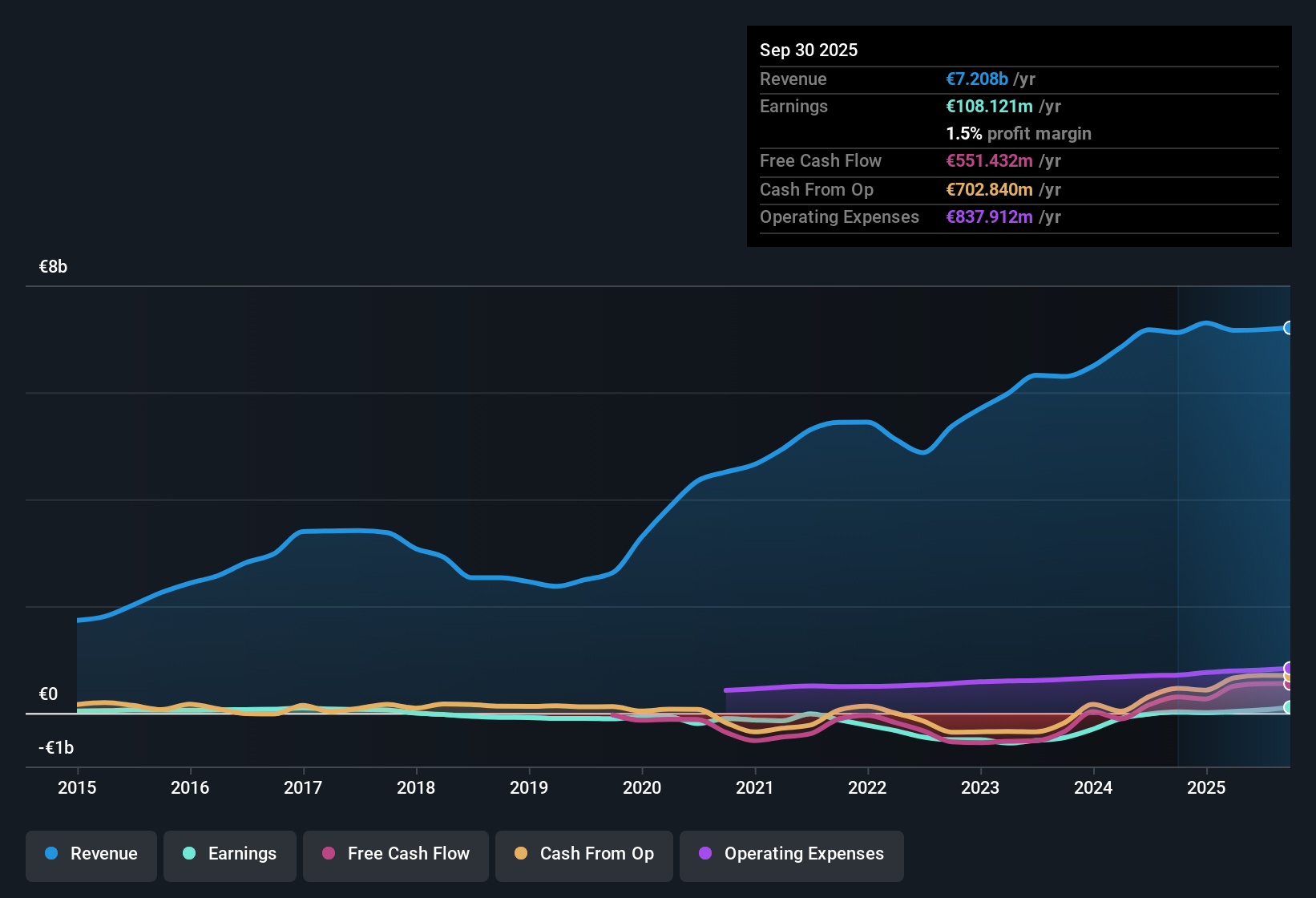Expand the Cash From Op legend item

(583, 854)
